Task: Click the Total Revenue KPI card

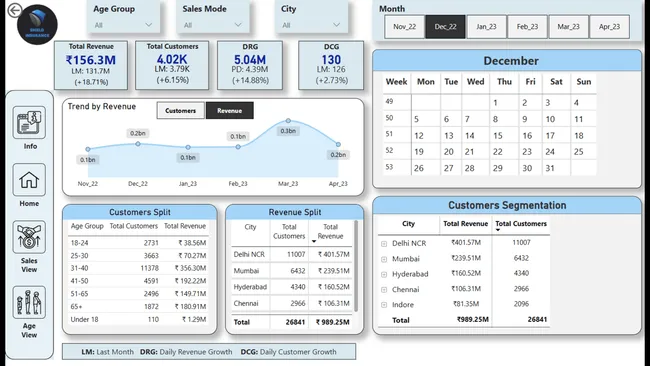Action: point(91,65)
